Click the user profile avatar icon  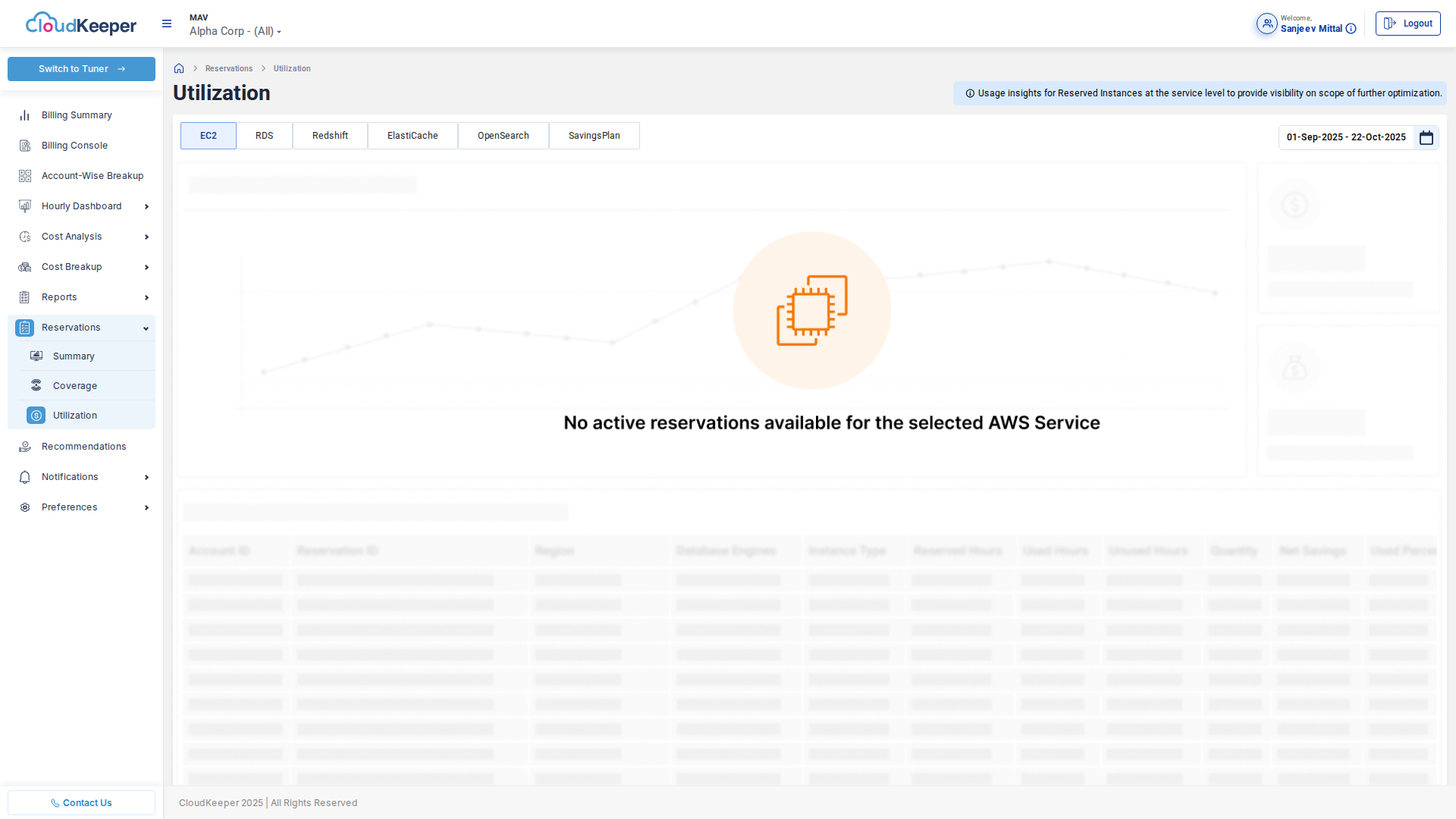[1266, 24]
